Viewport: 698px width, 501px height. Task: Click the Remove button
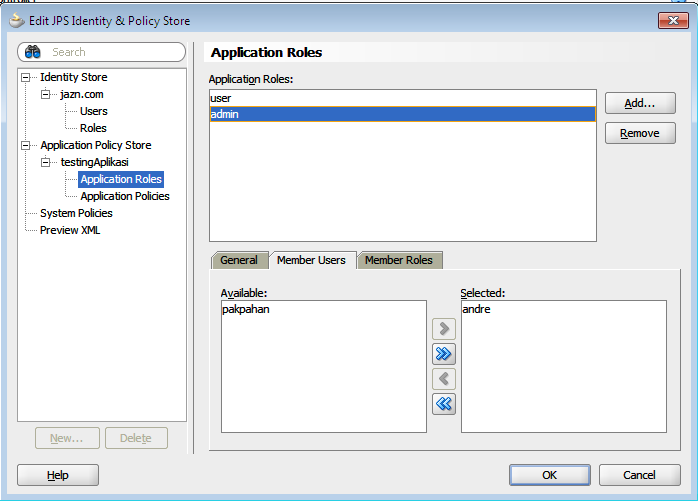point(640,133)
